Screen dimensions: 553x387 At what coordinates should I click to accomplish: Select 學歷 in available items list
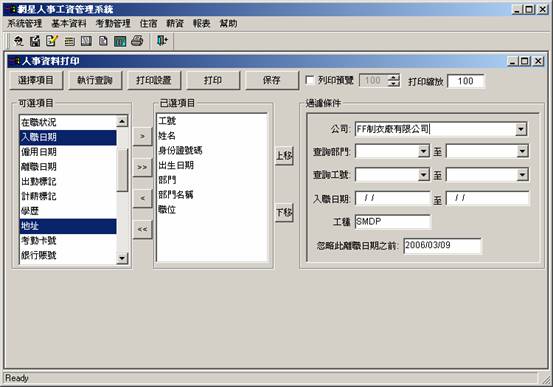pos(68,211)
